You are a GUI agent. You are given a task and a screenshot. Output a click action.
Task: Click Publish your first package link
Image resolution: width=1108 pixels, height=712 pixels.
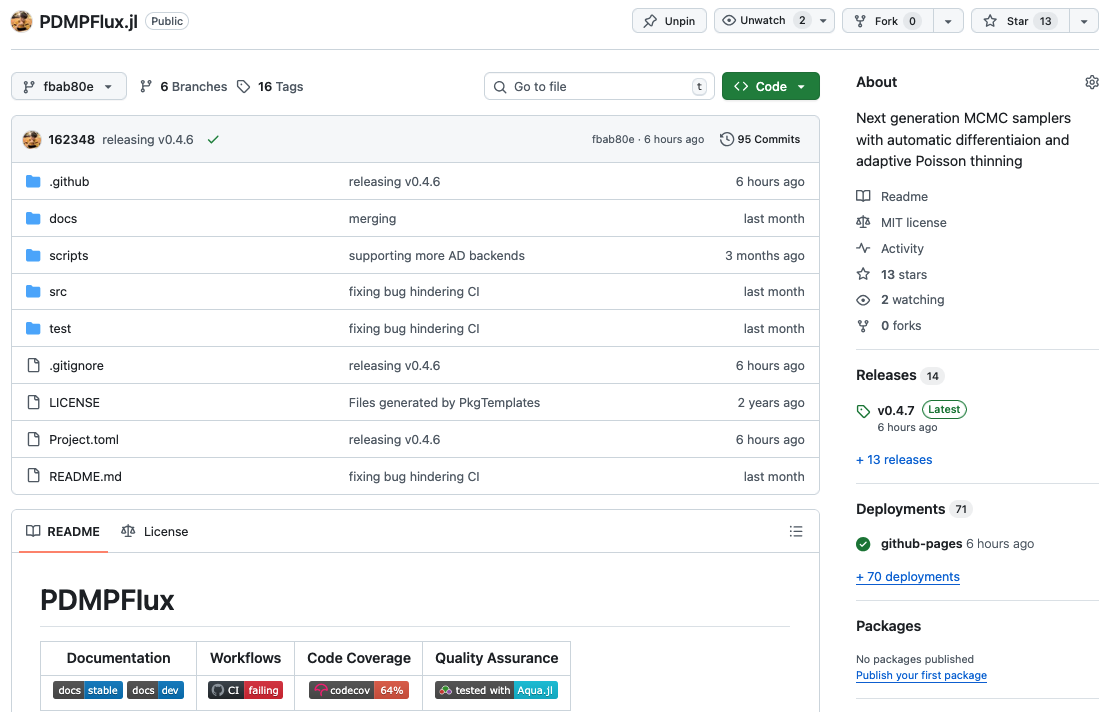point(921,676)
